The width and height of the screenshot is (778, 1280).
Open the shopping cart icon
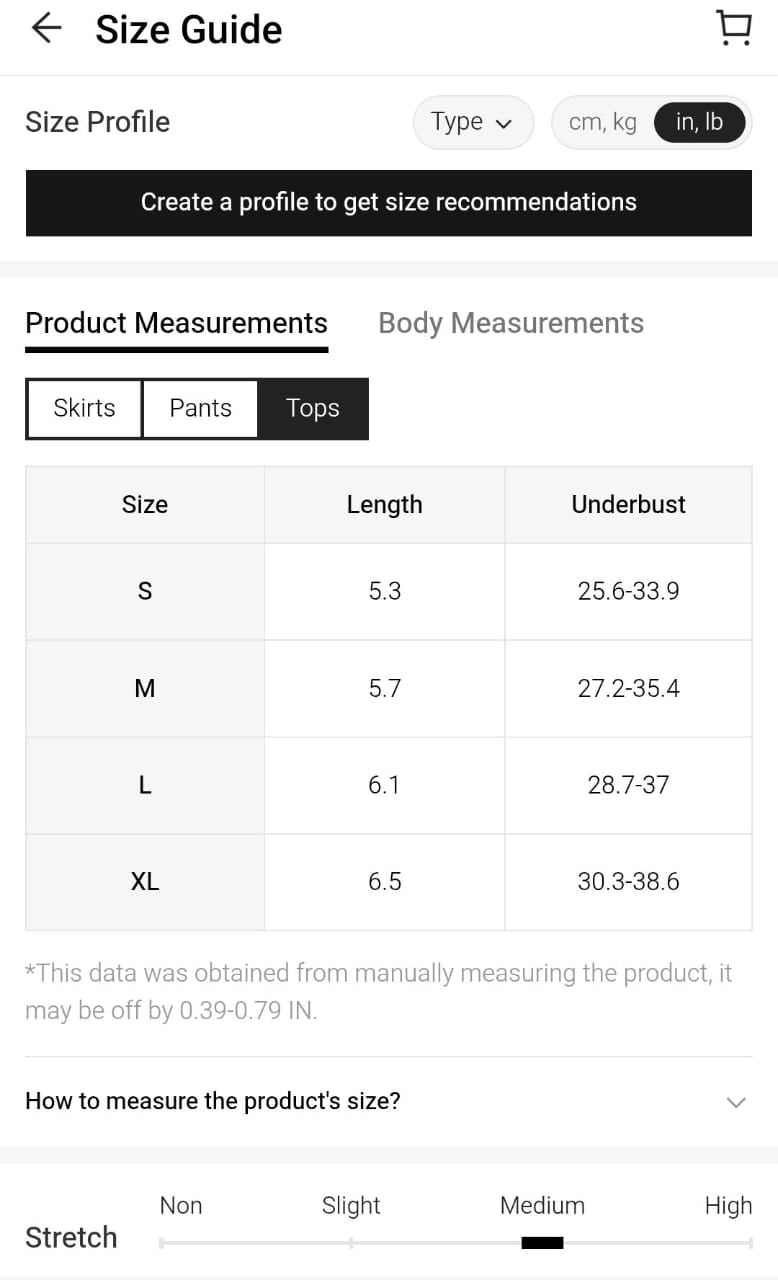(735, 29)
